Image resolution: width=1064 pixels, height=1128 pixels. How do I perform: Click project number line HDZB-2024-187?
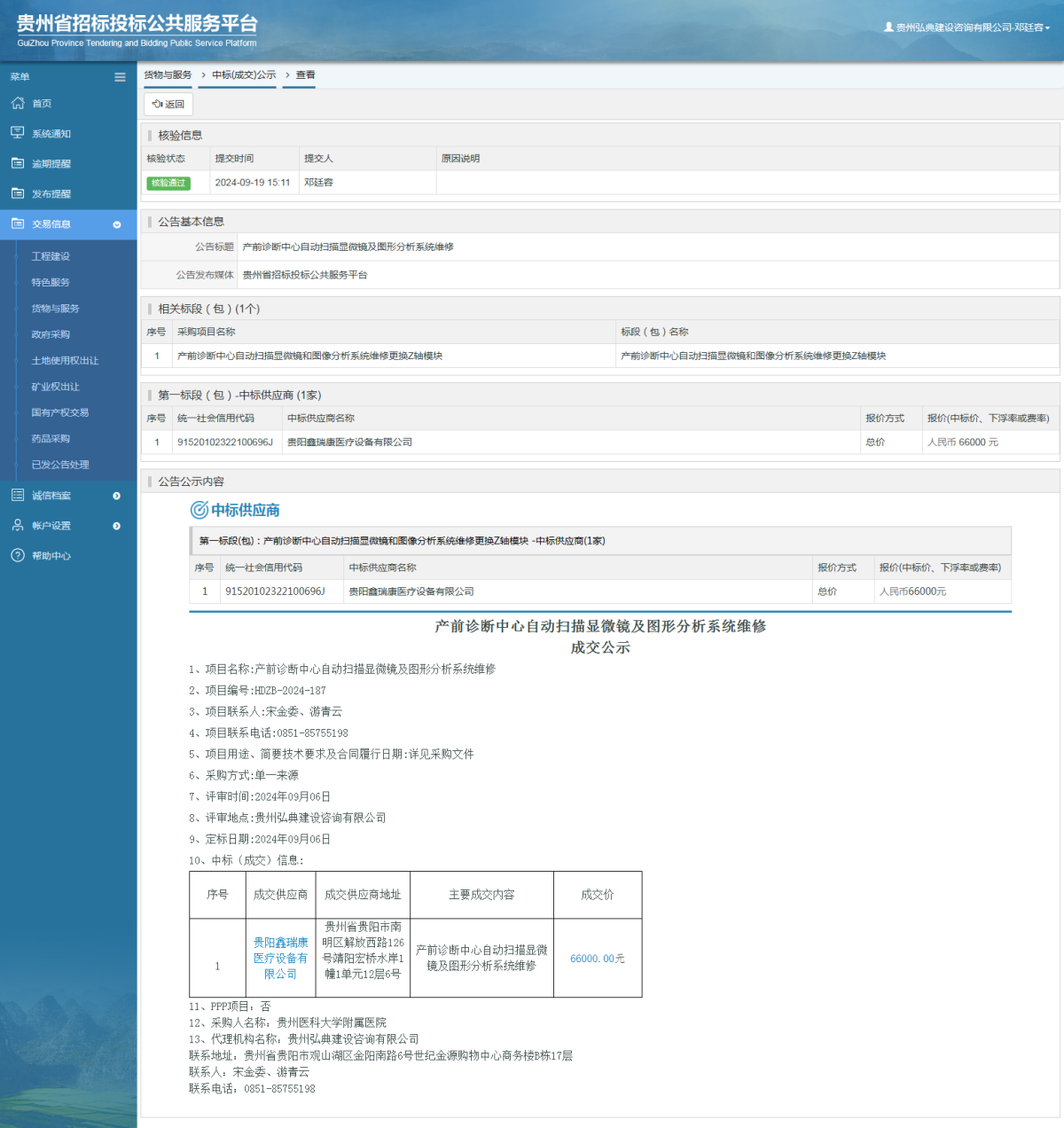pos(257,690)
